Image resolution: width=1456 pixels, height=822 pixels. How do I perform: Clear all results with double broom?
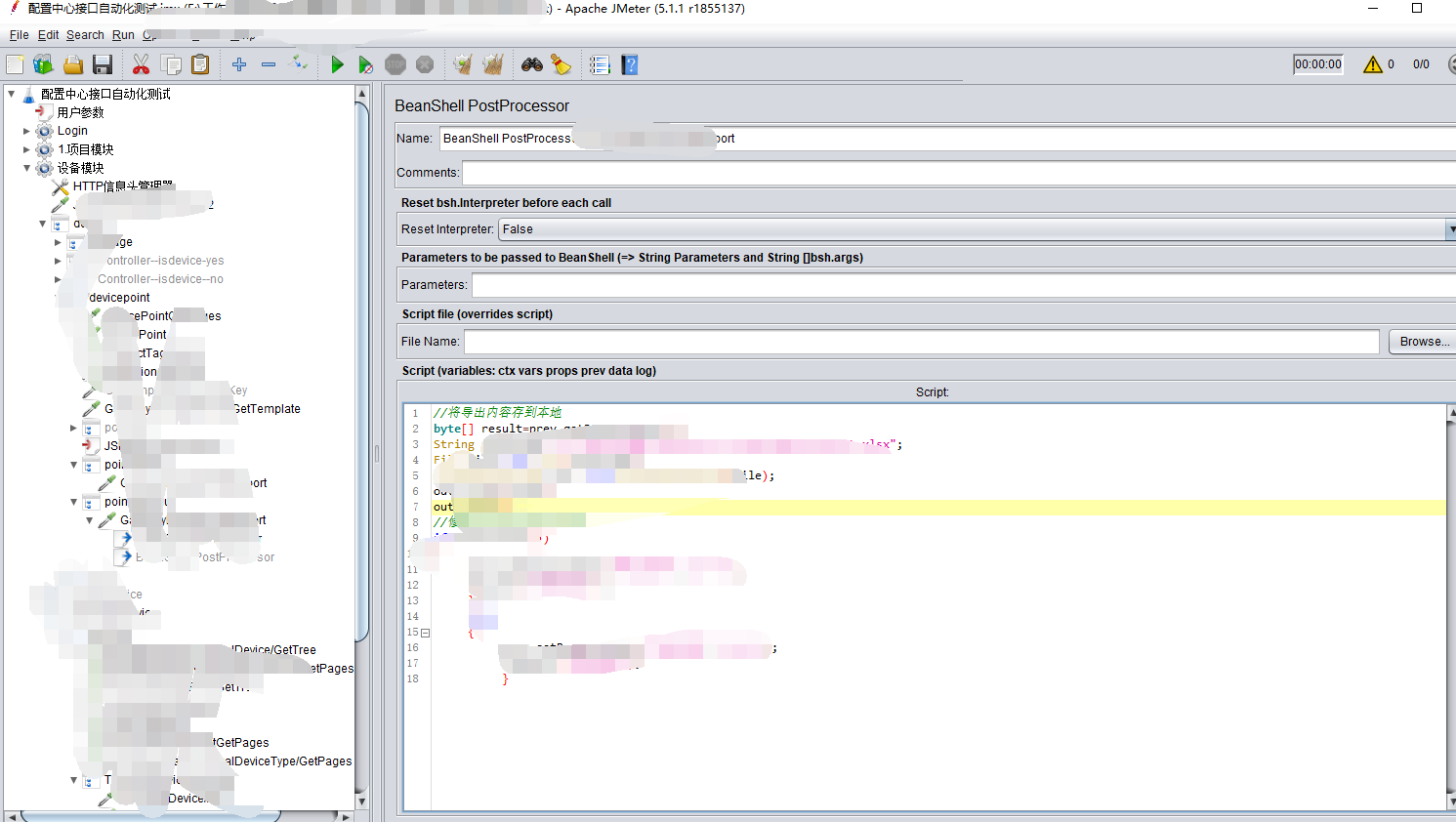click(493, 64)
